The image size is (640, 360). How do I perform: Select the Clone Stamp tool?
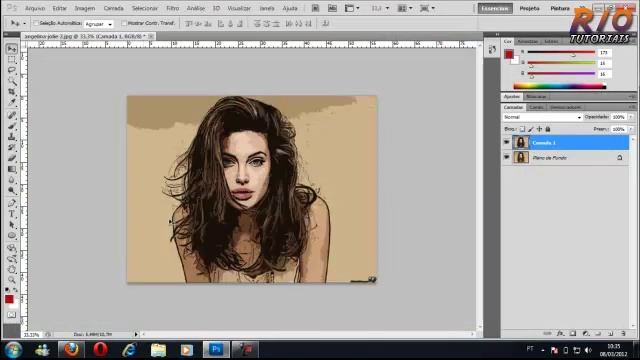(x=12, y=137)
